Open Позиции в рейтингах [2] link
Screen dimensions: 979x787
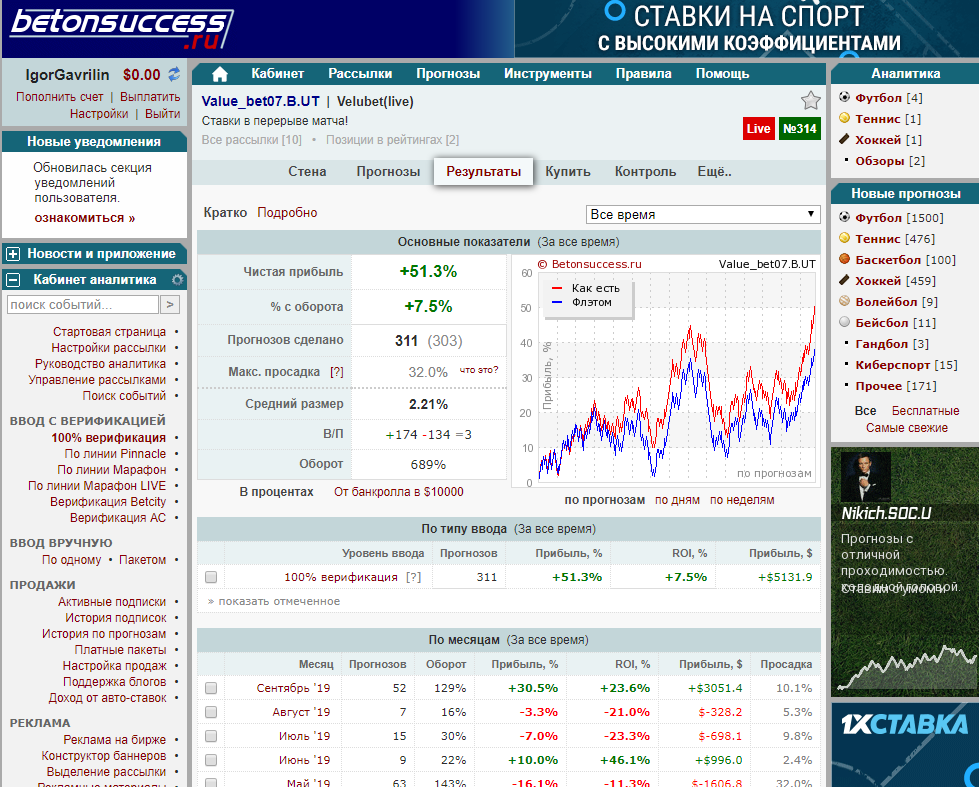click(x=392, y=140)
